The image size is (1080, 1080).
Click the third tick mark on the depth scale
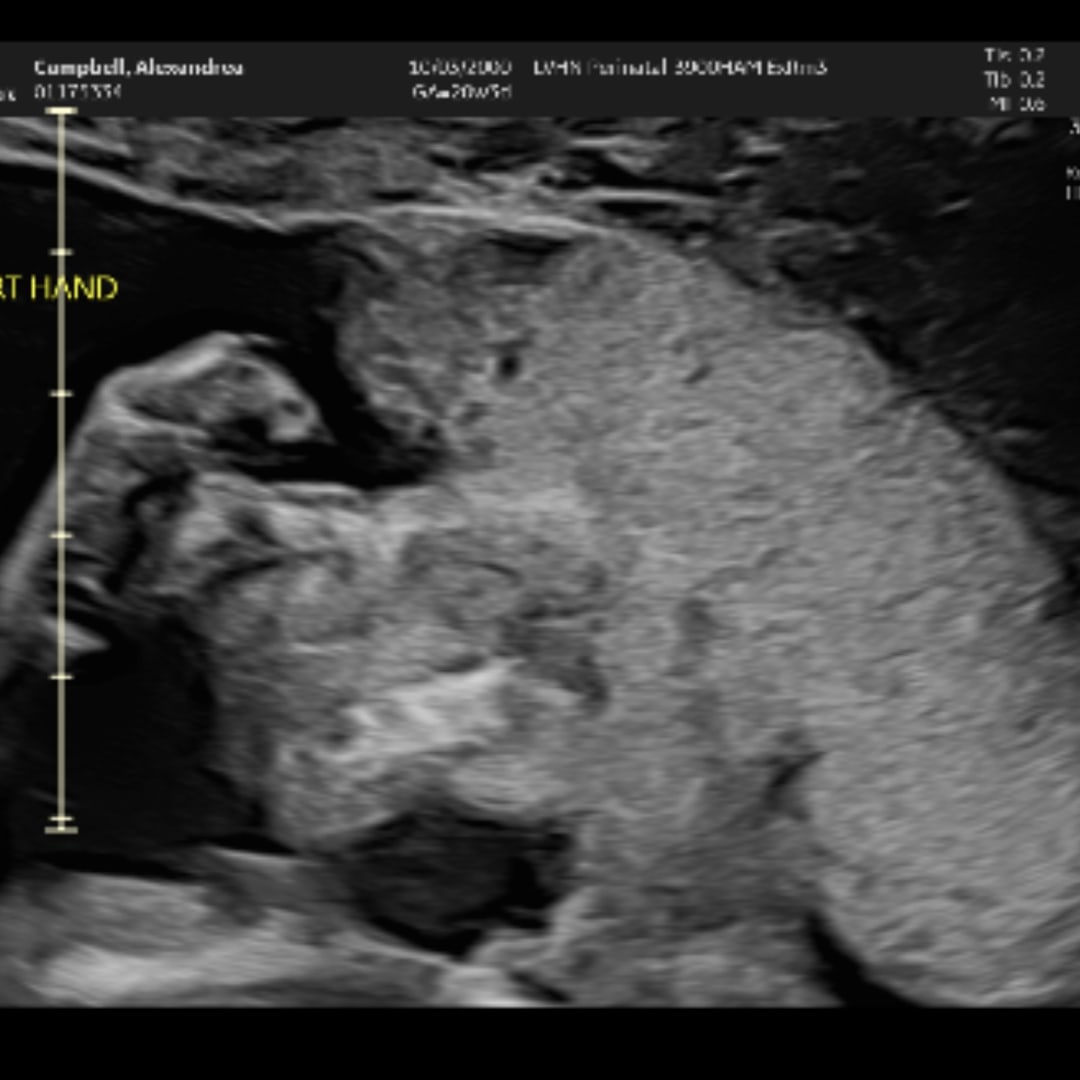[61, 535]
